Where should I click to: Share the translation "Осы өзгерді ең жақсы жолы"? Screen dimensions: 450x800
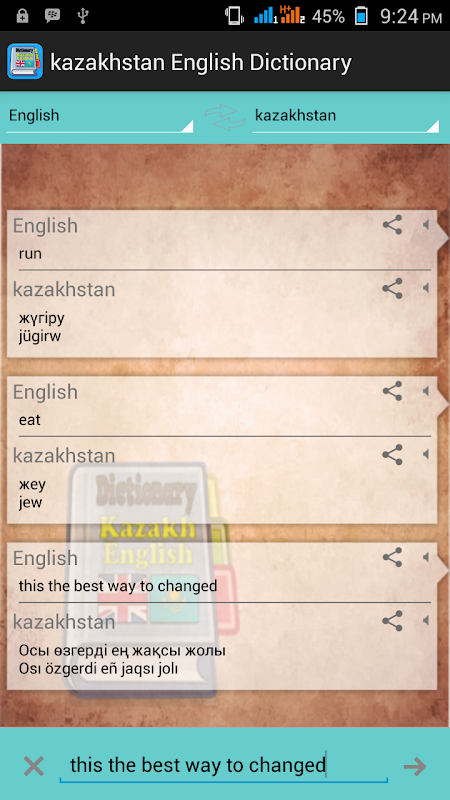click(392, 621)
